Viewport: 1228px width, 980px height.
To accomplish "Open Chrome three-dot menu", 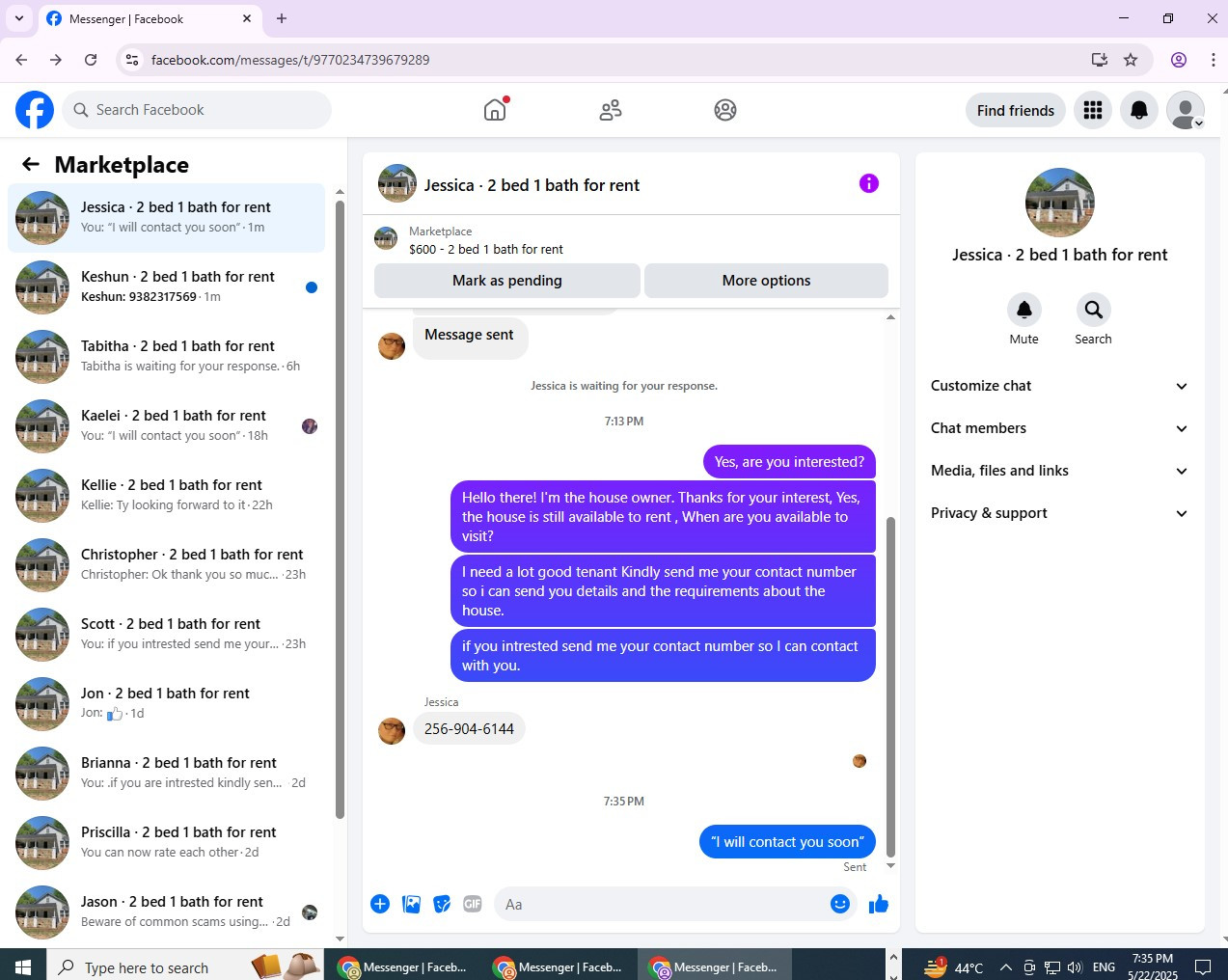I will coord(1213,60).
